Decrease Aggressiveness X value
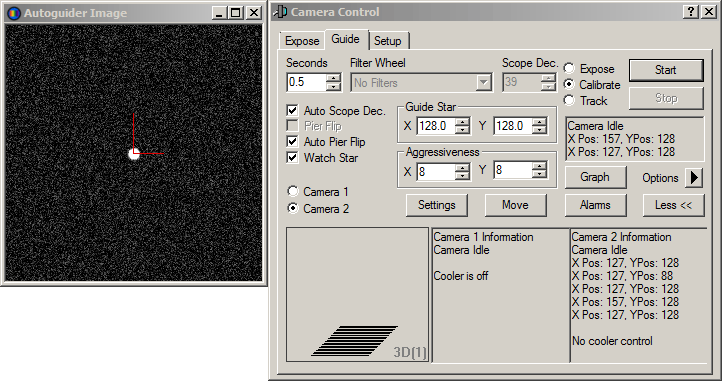722x381 pixels. point(462,176)
